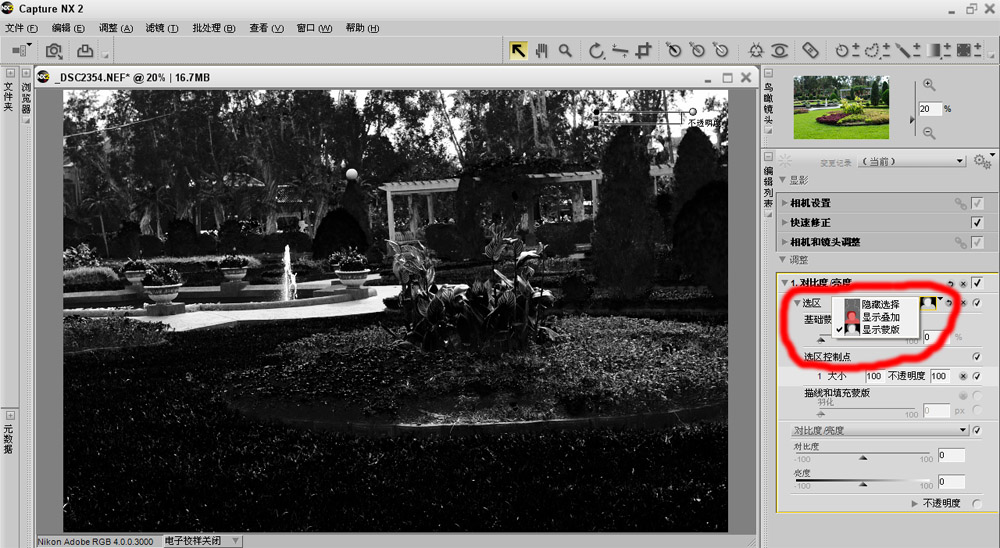
Task: Choose the neutral control point tool
Action: [x=697, y=50]
